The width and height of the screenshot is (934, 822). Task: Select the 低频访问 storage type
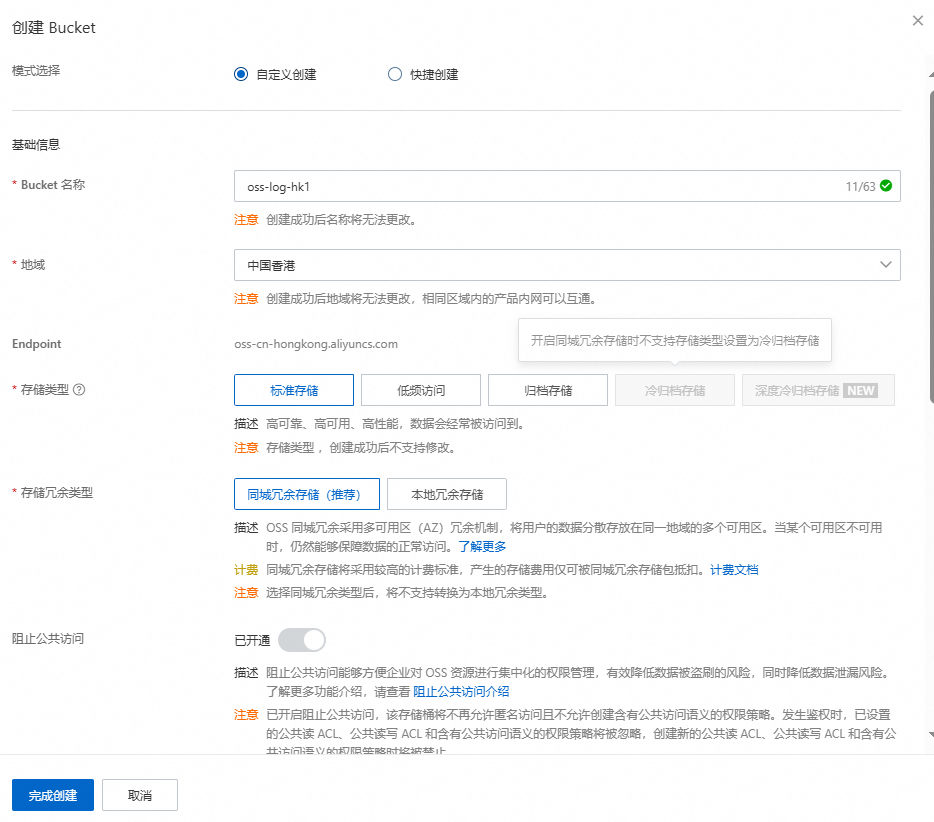coord(420,390)
